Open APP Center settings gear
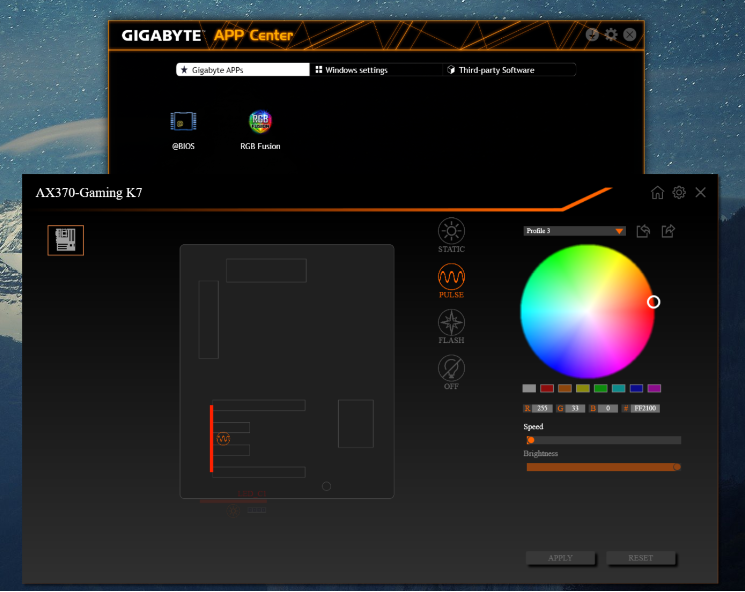Image resolution: width=745 pixels, height=592 pixels. coord(611,34)
